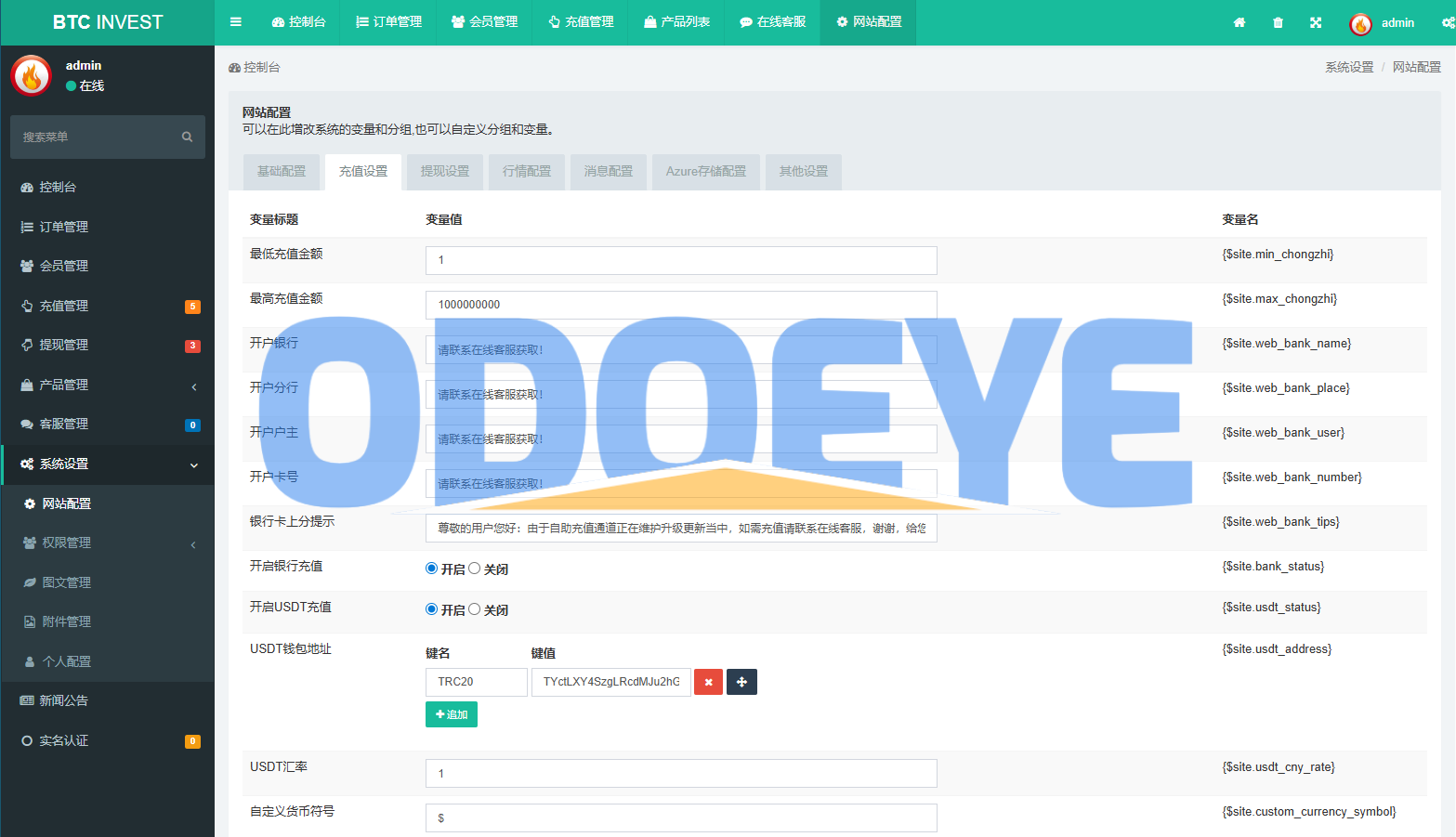Screen dimensions: 1456x837
Task: Open 提现管理 in the sidebar
Action: point(108,345)
